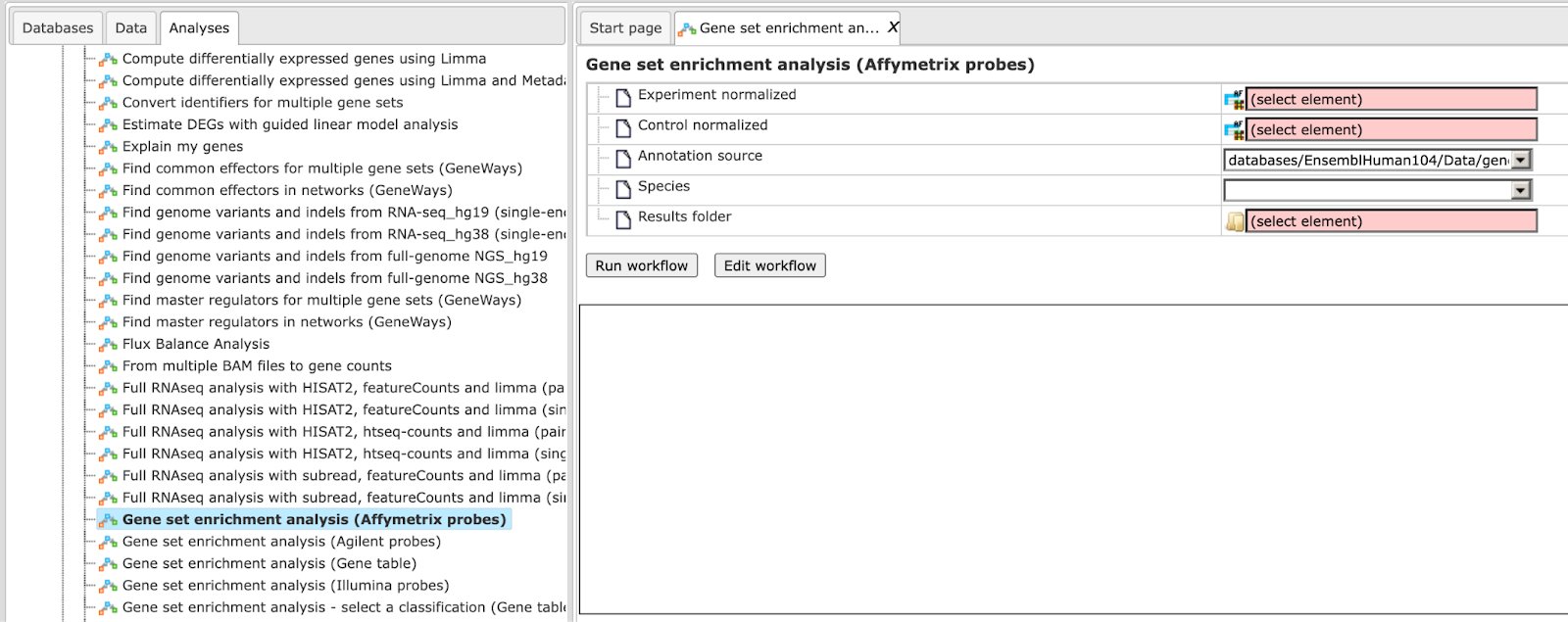Screen dimensions: 1568x622
Task: Click the Results folder select element field
Action: [1392, 221]
